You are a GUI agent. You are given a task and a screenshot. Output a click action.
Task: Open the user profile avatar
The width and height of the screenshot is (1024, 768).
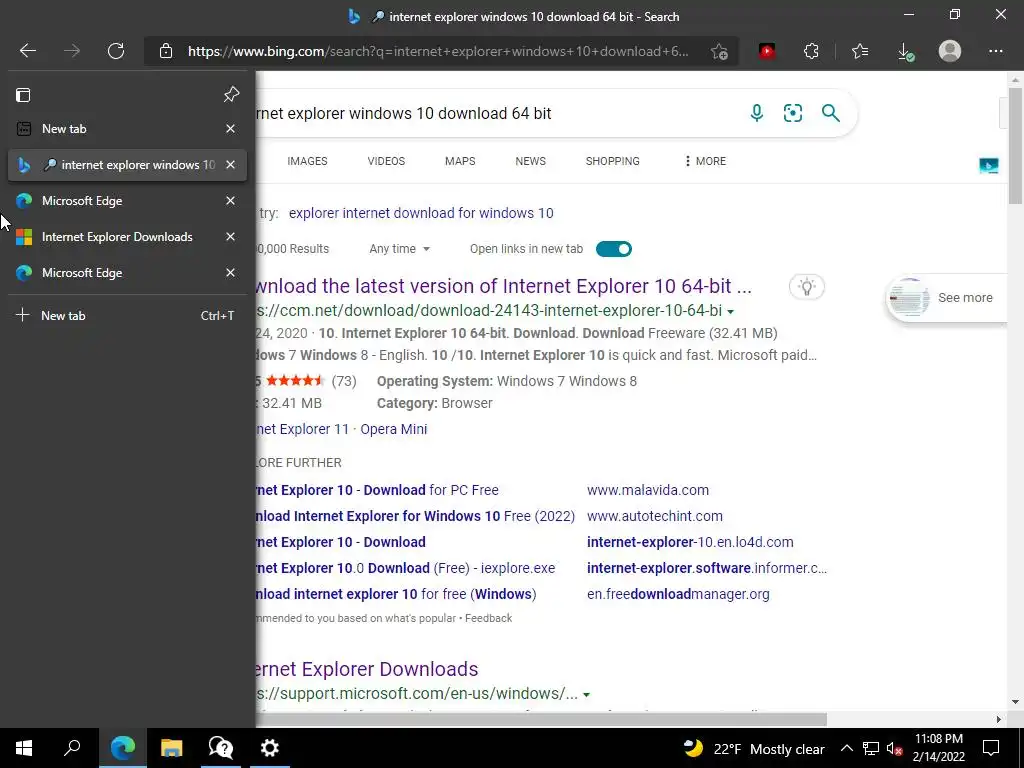(950, 51)
